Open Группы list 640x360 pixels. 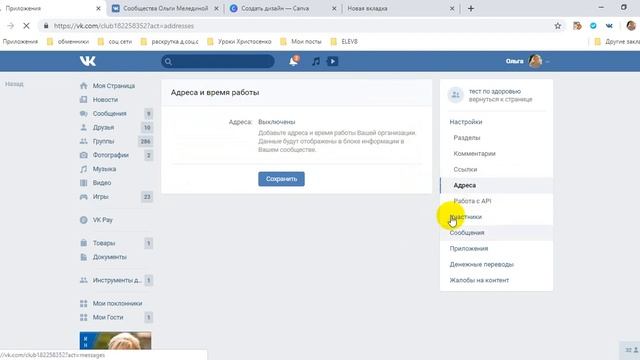[103, 141]
